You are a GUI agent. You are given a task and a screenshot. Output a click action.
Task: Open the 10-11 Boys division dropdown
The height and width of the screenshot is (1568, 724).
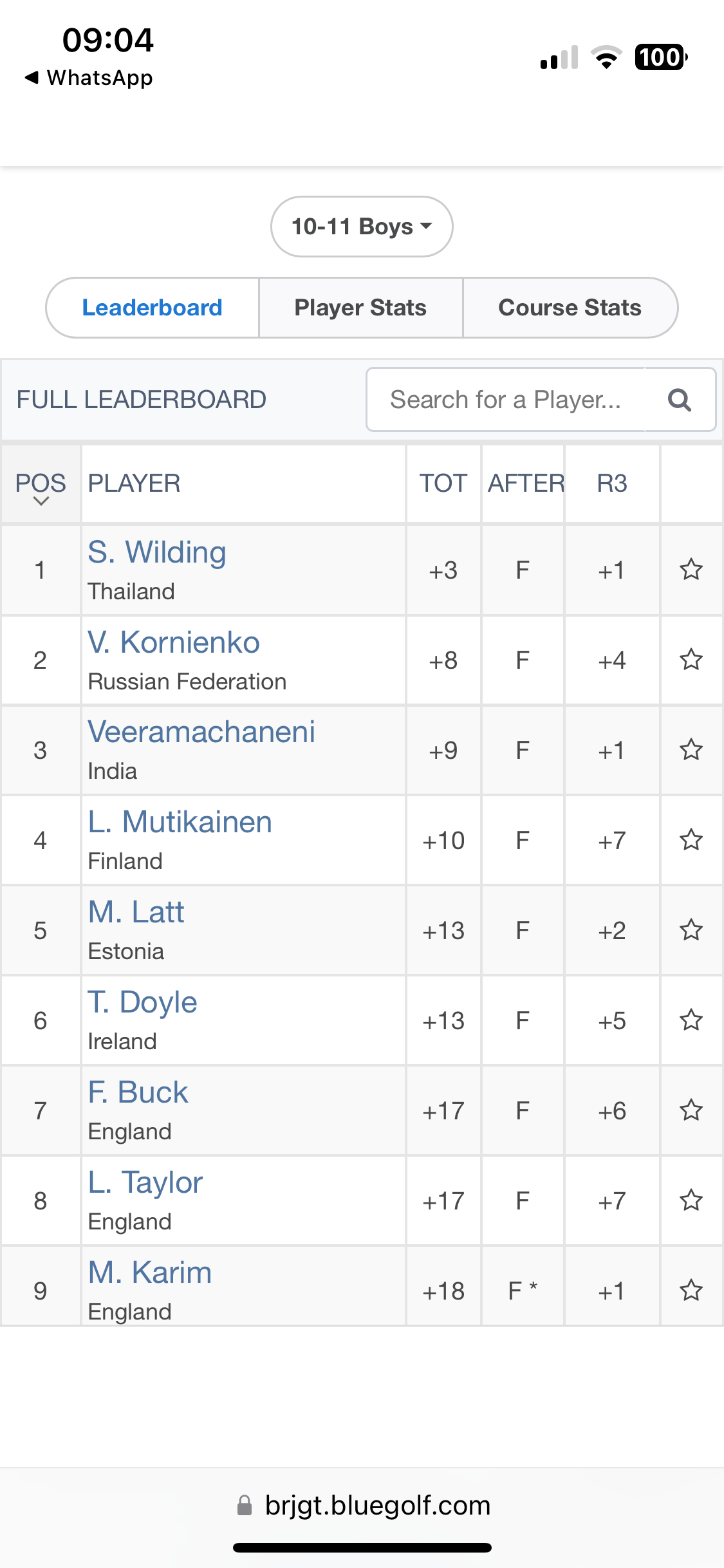point(362,227)
